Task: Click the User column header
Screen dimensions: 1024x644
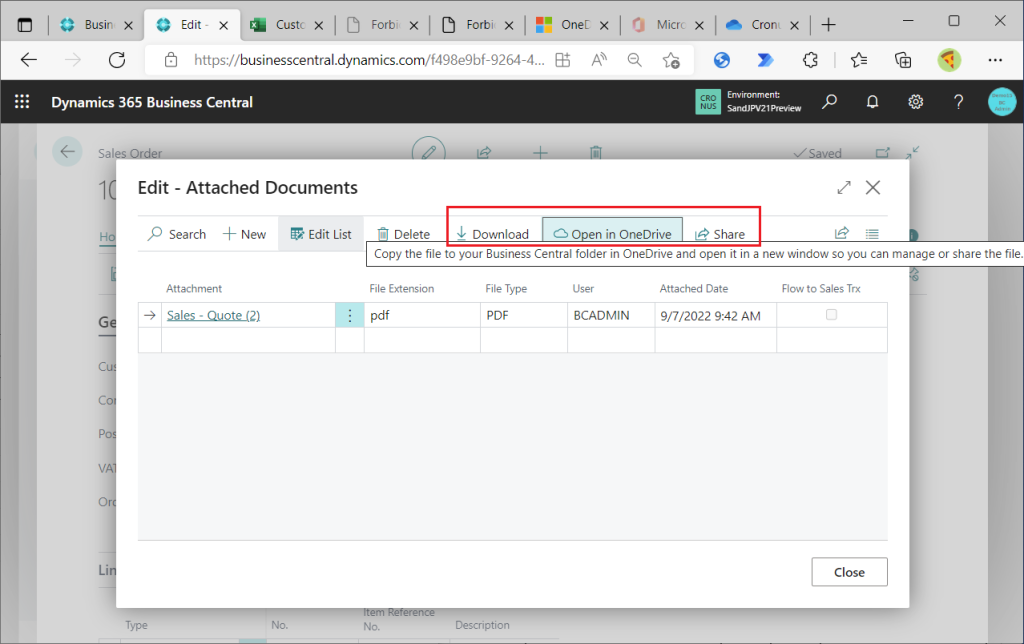Action: pyautogui.click(x=583, y=289)
